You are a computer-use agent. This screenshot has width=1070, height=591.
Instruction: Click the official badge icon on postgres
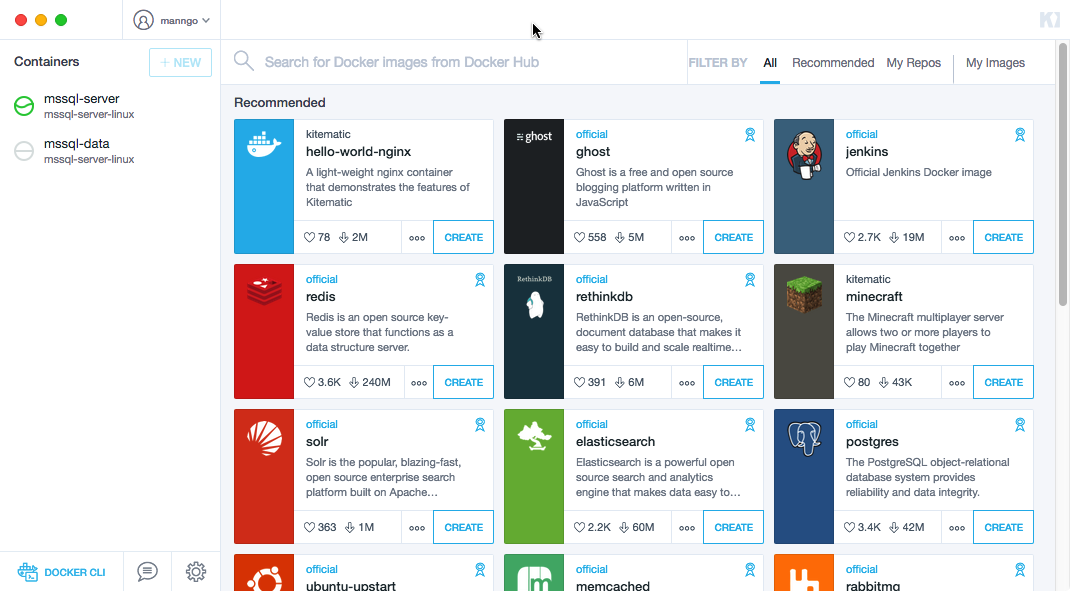[x=1020, y=425]
